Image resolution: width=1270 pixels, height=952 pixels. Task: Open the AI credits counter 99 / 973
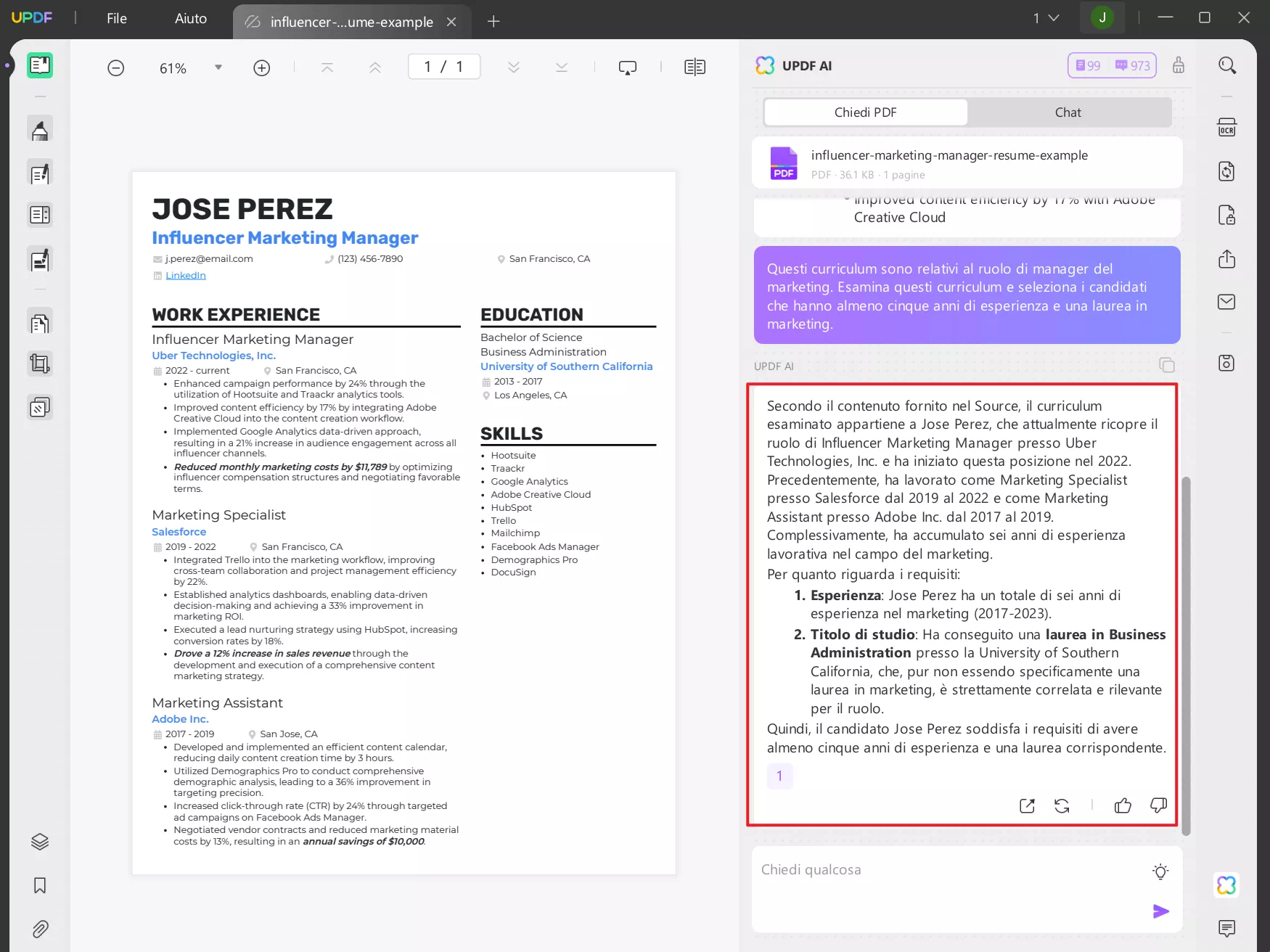[x=1112, y=65]
